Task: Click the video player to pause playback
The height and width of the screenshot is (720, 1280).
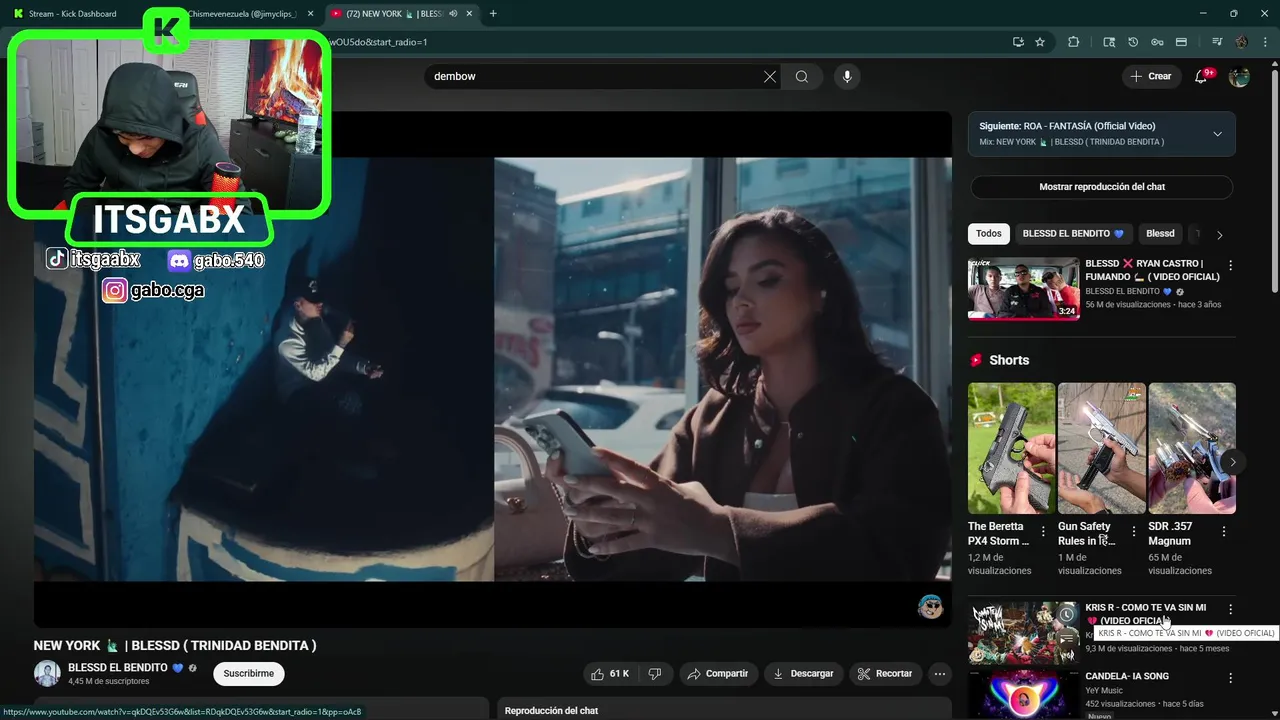Action: click(493, 369)
